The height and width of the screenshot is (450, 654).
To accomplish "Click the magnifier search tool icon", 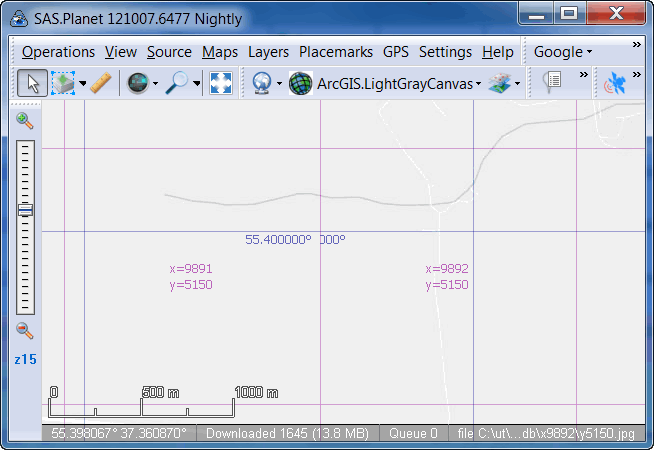I will pyautogui.click(x=177, y=83).
